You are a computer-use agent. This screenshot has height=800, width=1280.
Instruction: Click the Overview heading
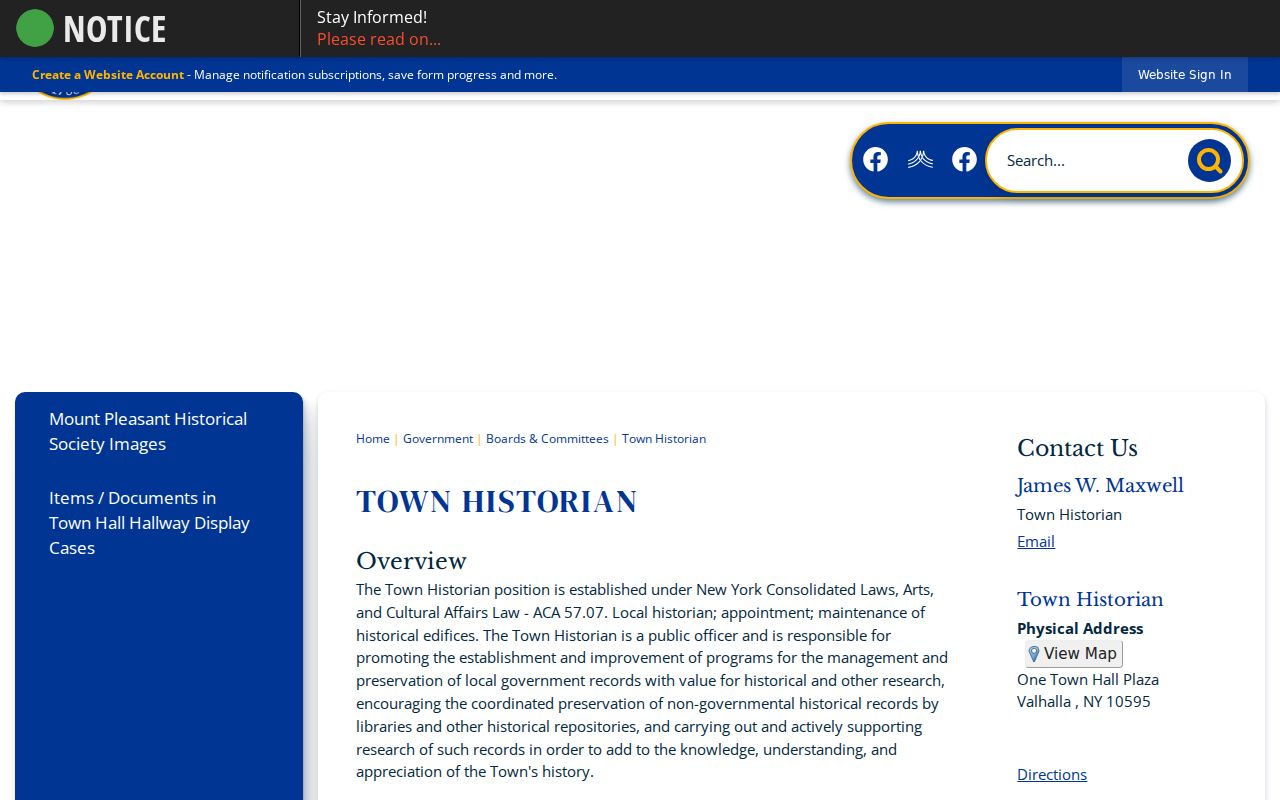411,561
